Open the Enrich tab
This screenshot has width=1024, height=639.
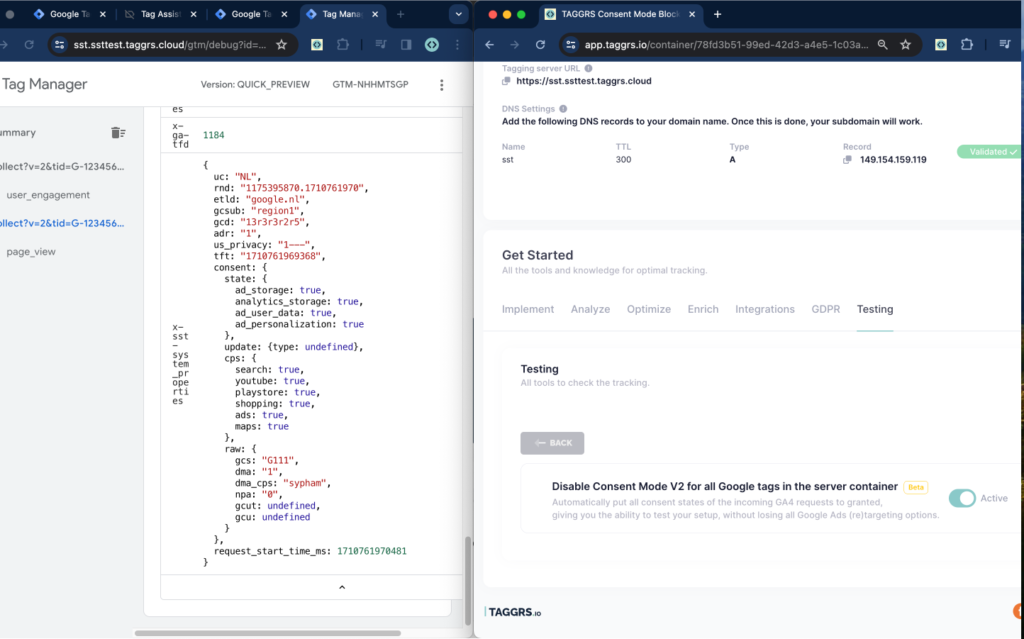[703, 309]
